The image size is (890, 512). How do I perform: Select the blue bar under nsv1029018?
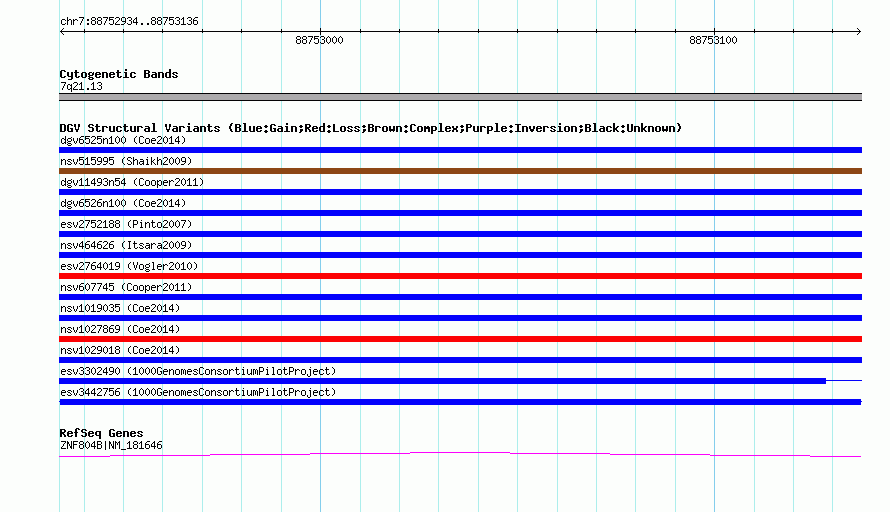[x=460, y=360]
